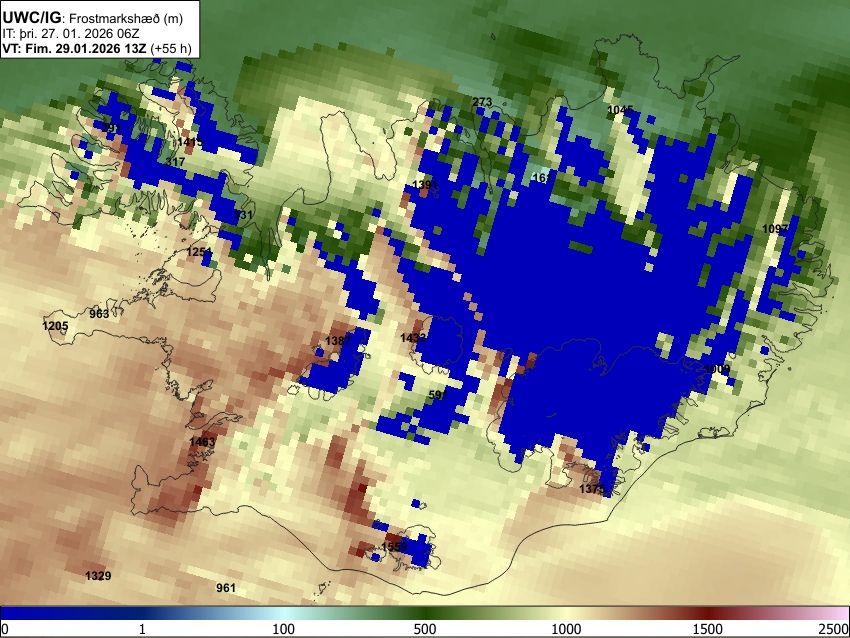
Task: Select the map value 961
Action: [226, 588]
